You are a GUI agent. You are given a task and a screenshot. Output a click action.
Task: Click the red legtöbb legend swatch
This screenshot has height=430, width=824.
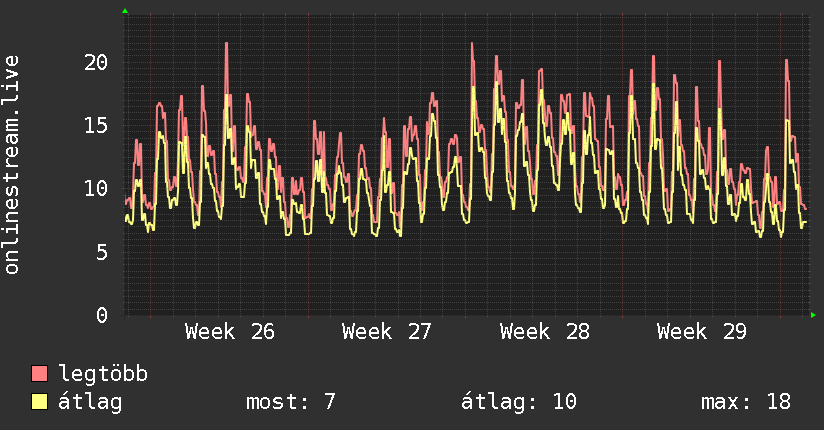[x=39, y=373]
